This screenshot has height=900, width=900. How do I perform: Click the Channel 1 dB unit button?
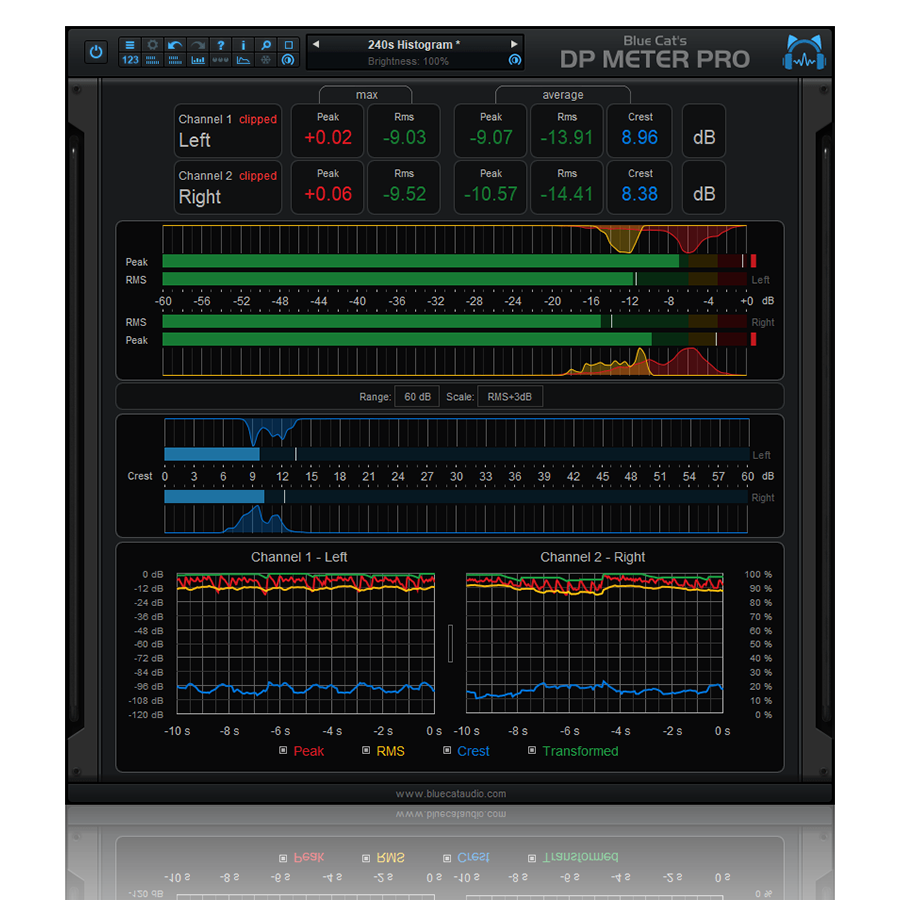tap(703, 131)
